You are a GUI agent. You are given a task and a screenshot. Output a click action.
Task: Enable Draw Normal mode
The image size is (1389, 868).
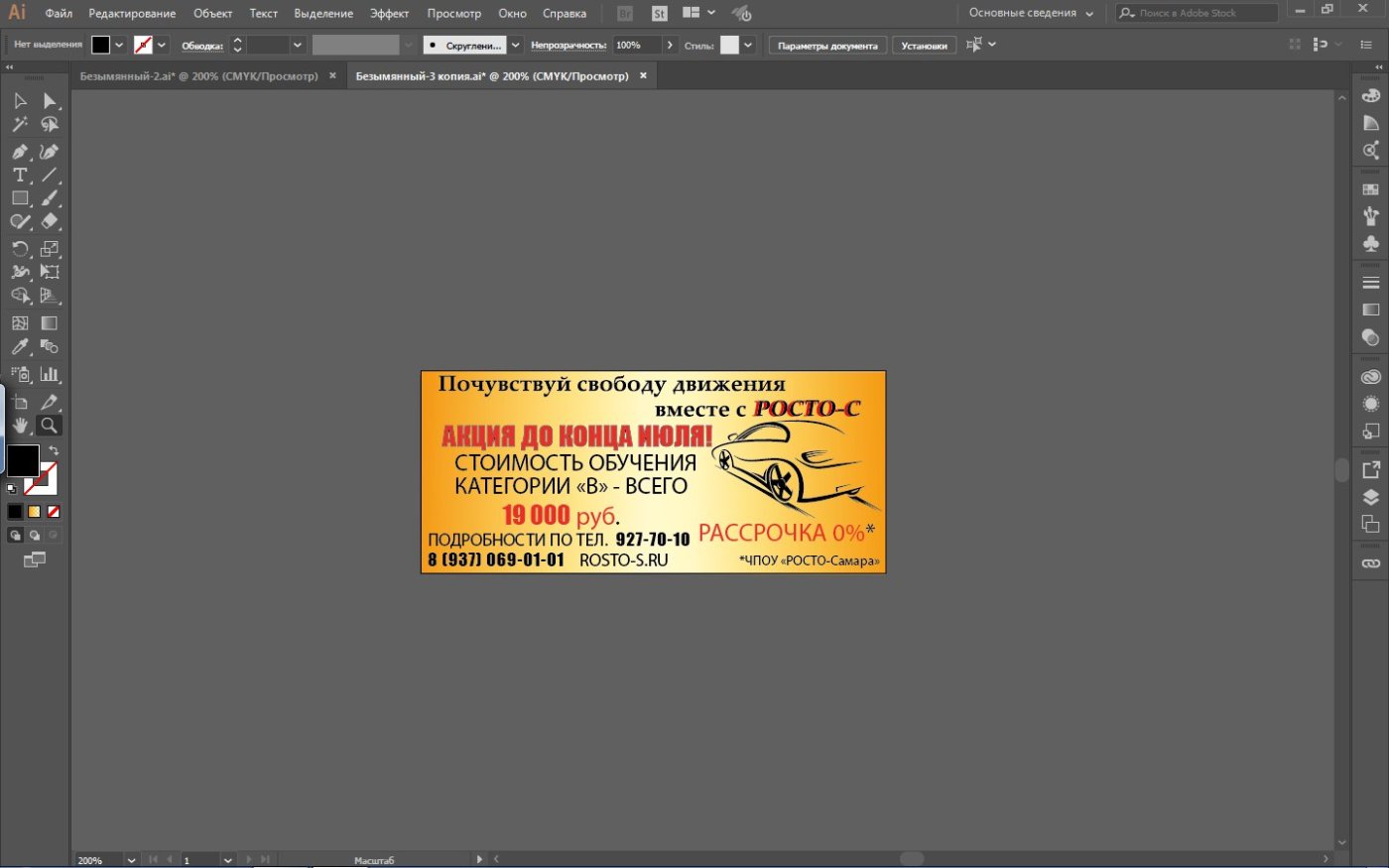[15, 536]
